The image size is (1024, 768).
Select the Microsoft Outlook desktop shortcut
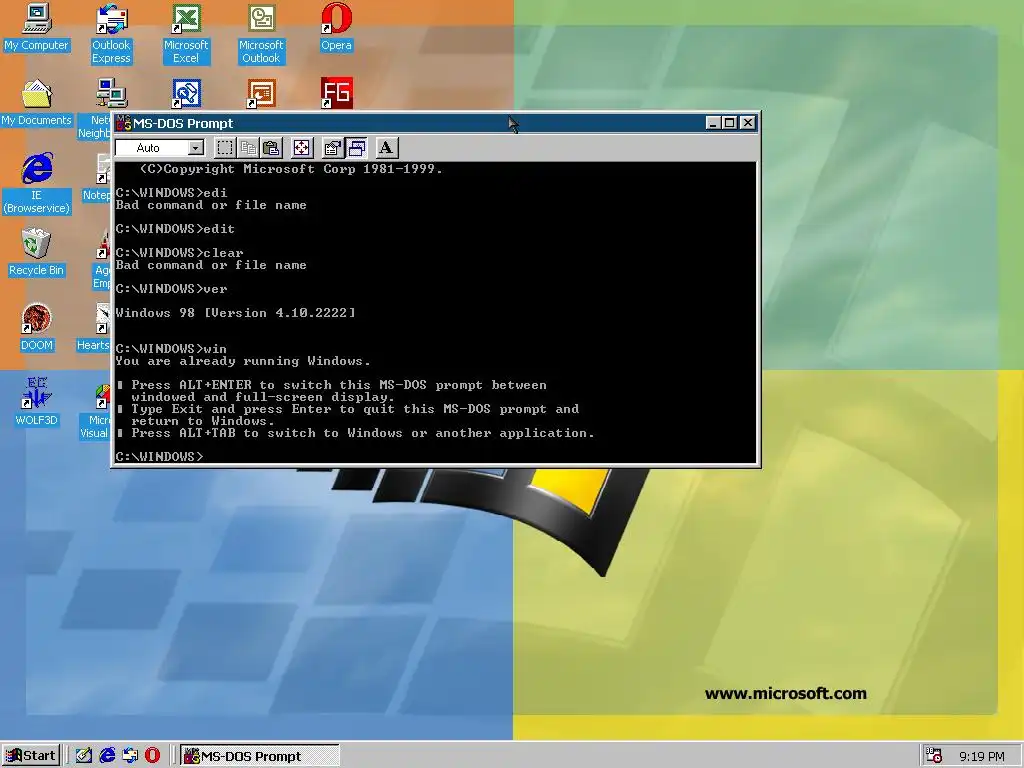coord(261,34)
